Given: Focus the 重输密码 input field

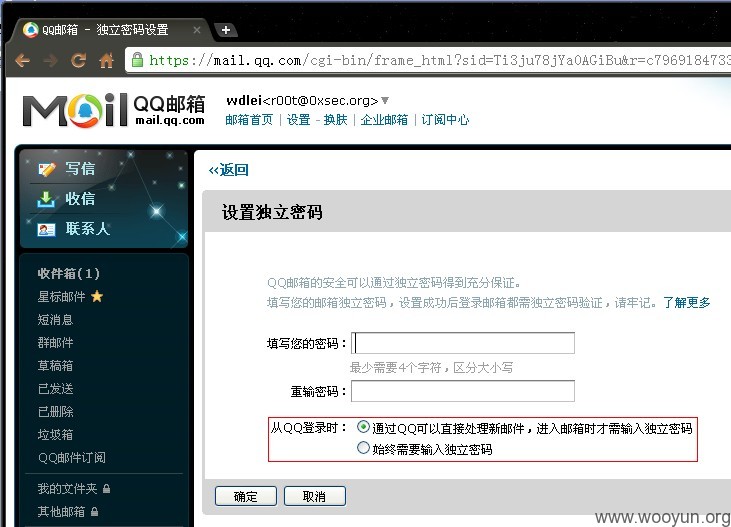Looking at the screenshot, I should (463, 391).
